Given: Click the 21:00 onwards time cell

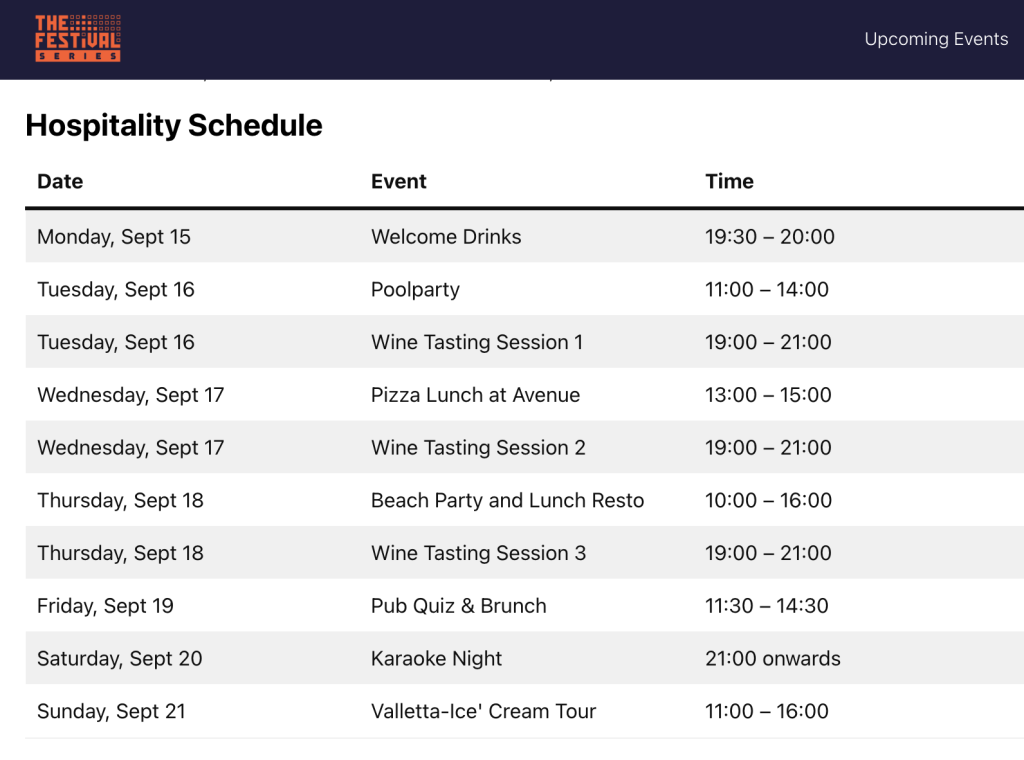Looking at the screenshot, I should 773,658.
